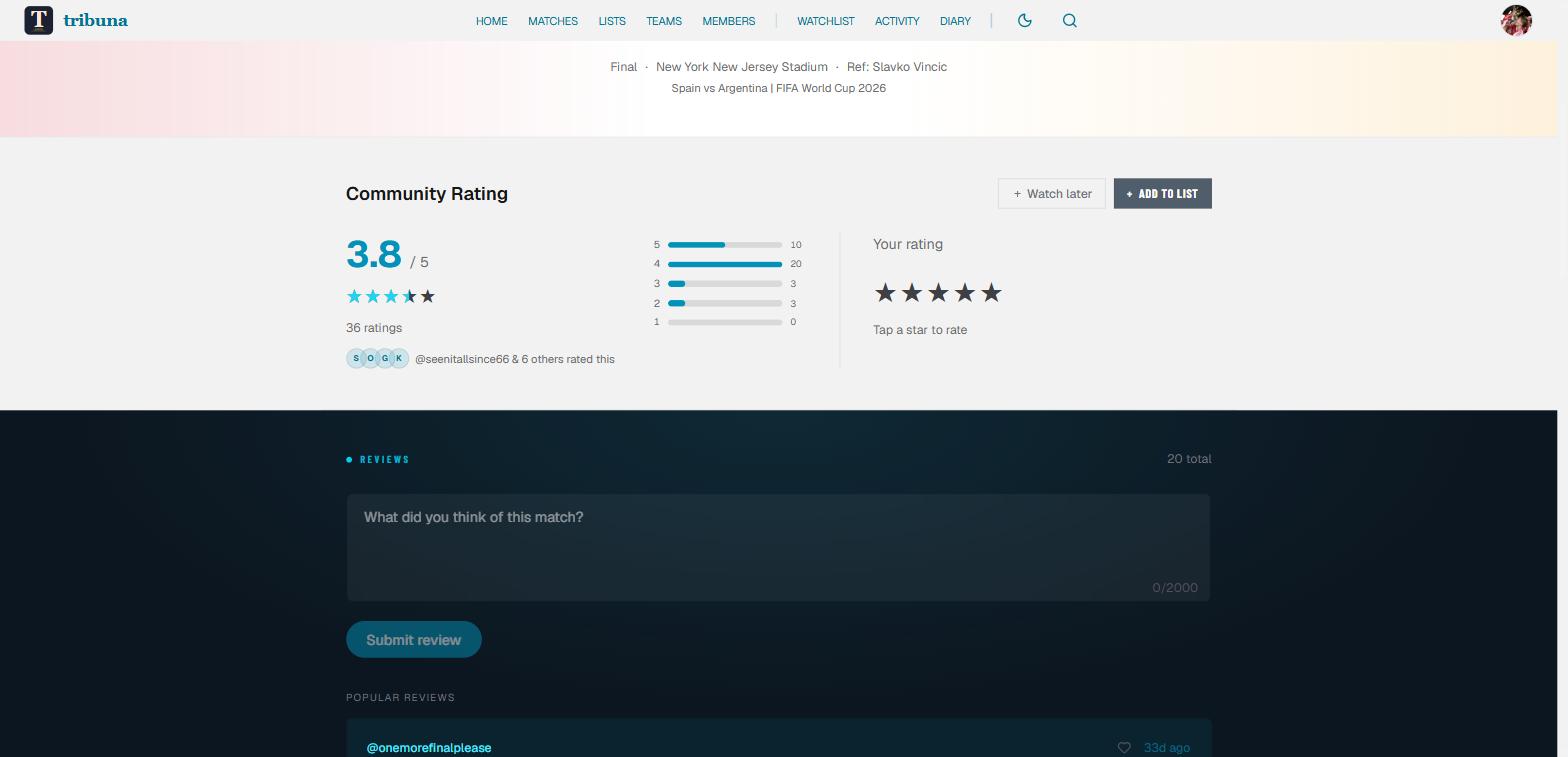
Task: Toggle dark mode moon icon
Action: pyautogui.click(x=1024, y=20)
